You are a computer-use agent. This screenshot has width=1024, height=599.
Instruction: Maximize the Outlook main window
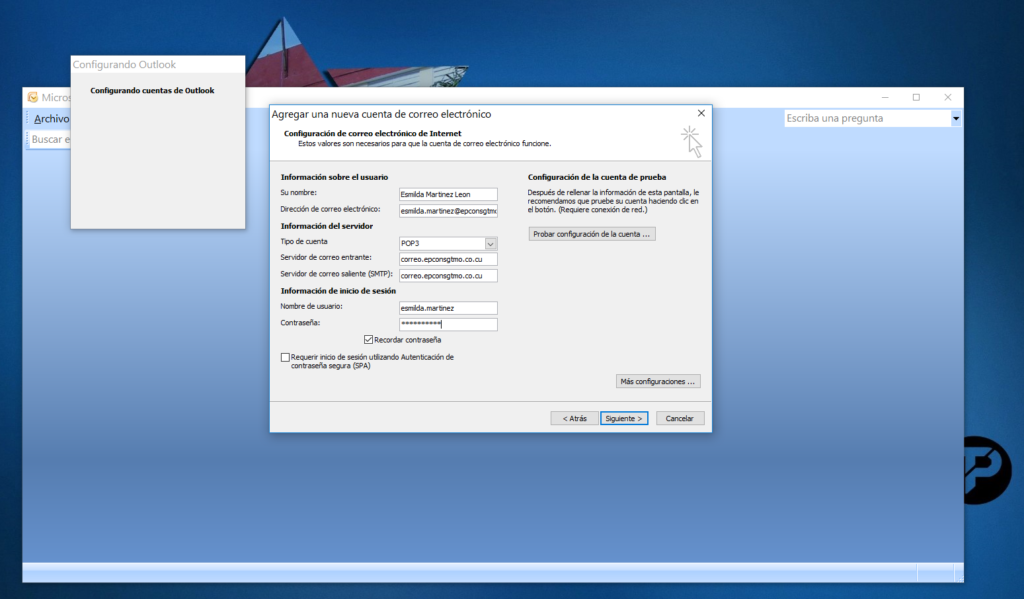[916, 97]
